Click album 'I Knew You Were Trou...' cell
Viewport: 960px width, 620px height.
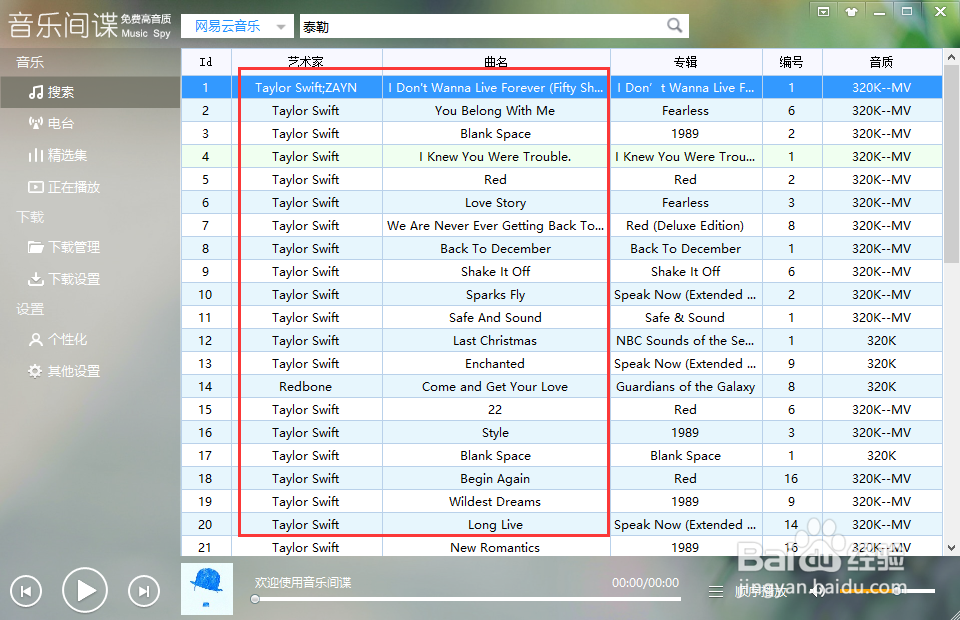click(686, 157)
